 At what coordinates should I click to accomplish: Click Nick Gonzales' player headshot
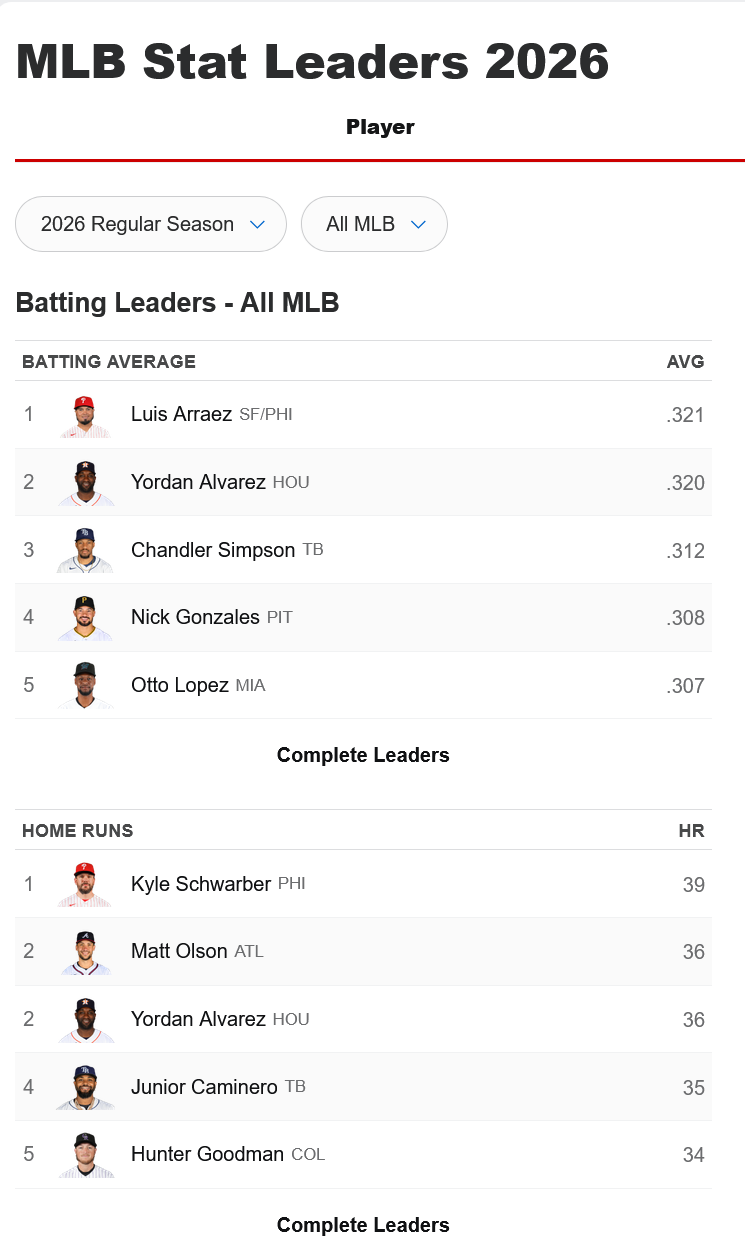(85, 618)
